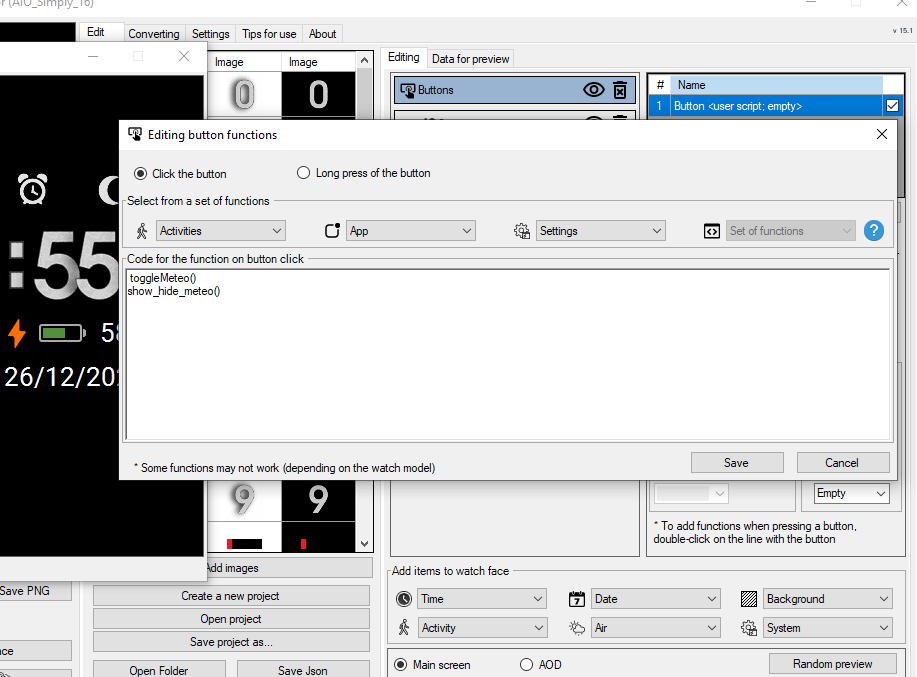
Task: Click the clock icon next to Time dropdown
Action: coord(404,599)
